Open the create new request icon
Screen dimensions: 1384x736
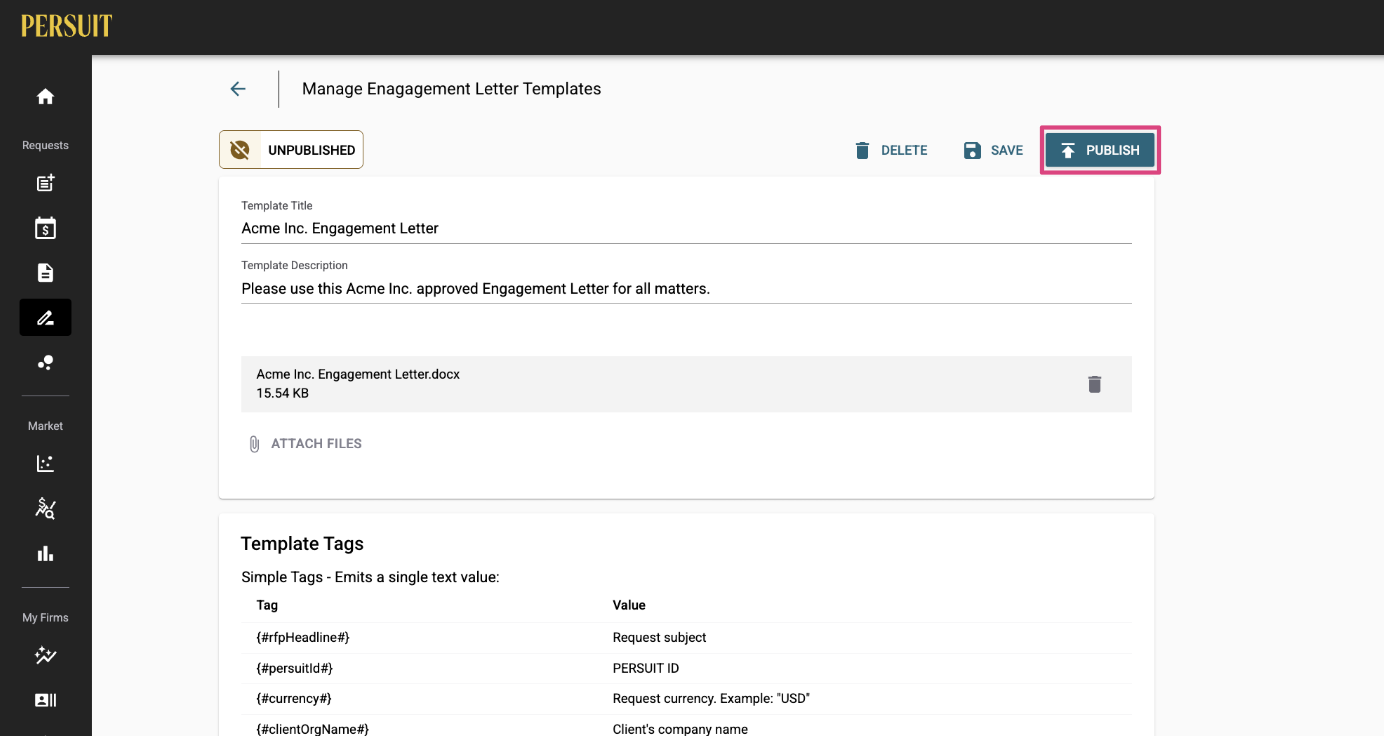pos(45,183)
